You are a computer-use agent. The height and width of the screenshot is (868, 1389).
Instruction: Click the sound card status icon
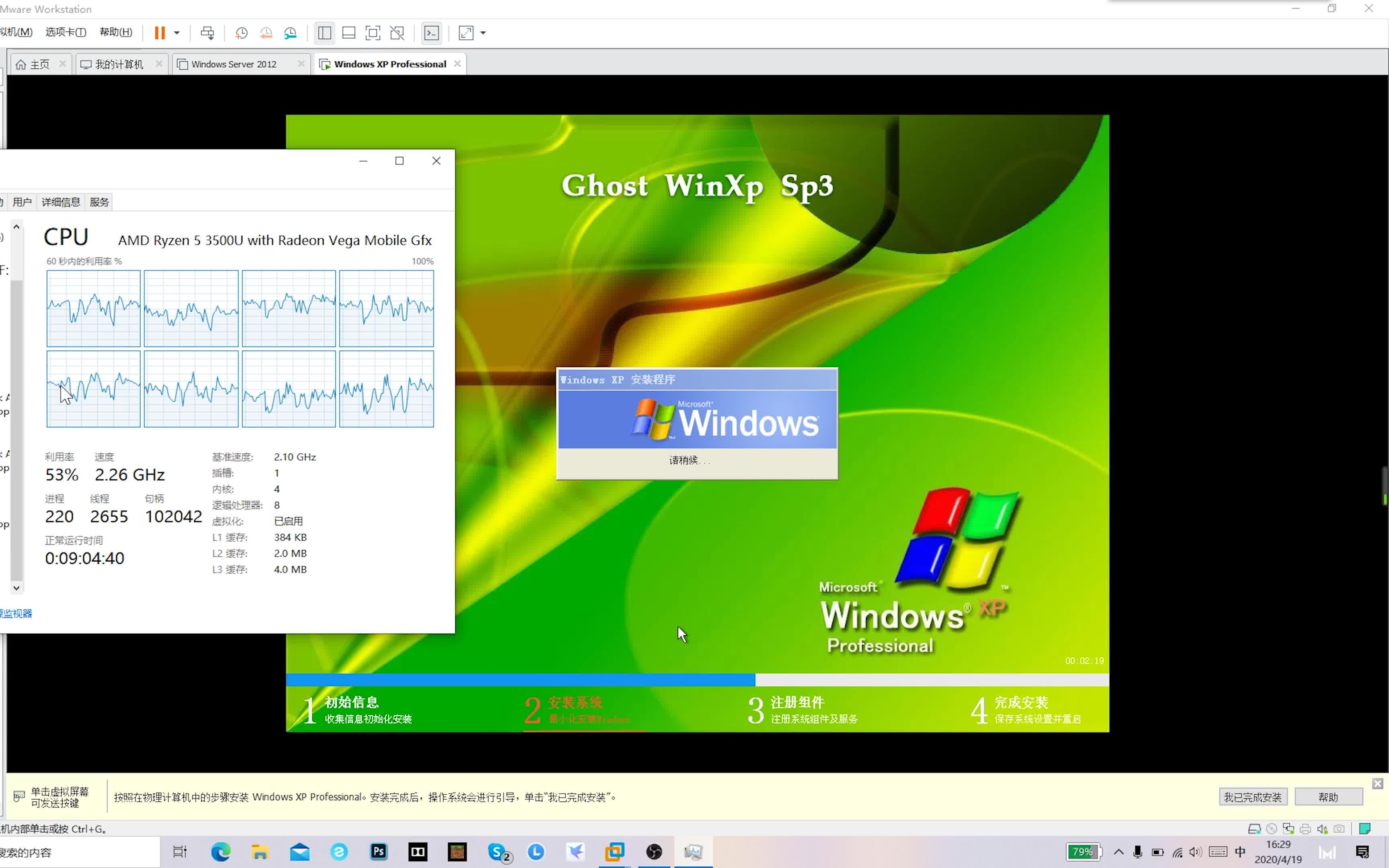tap(1322, 829)
